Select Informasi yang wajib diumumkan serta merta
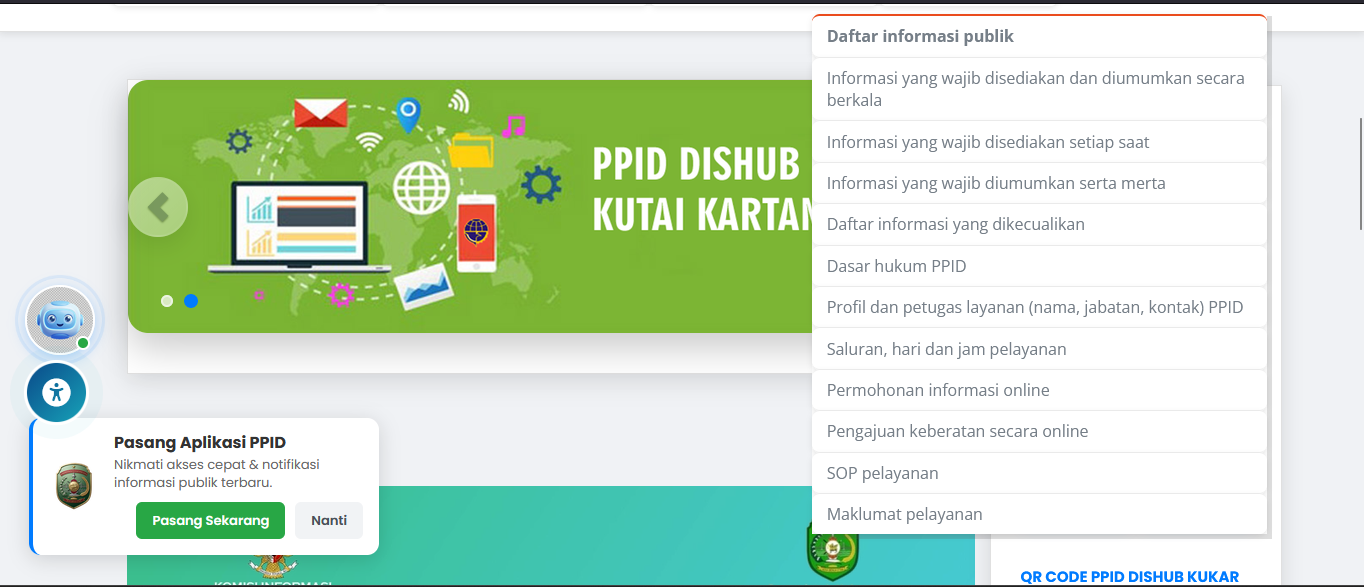1364x587 pixels. pos(1040,183)
